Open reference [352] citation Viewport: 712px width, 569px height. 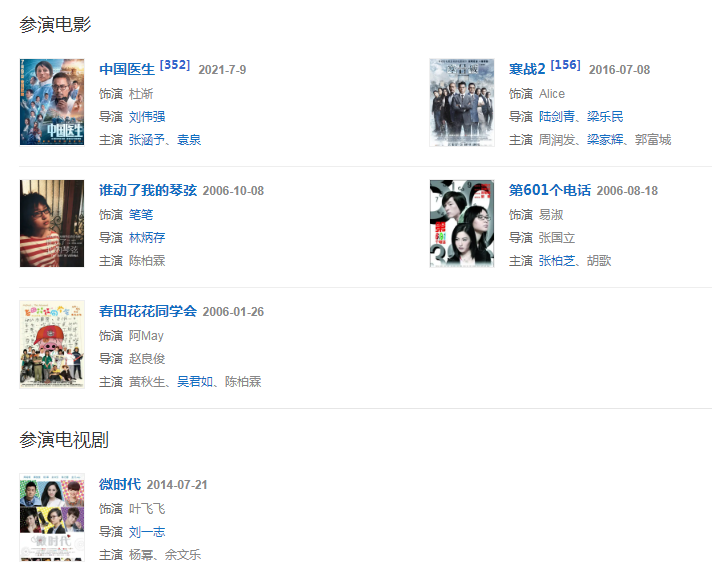tap(175, 65)
